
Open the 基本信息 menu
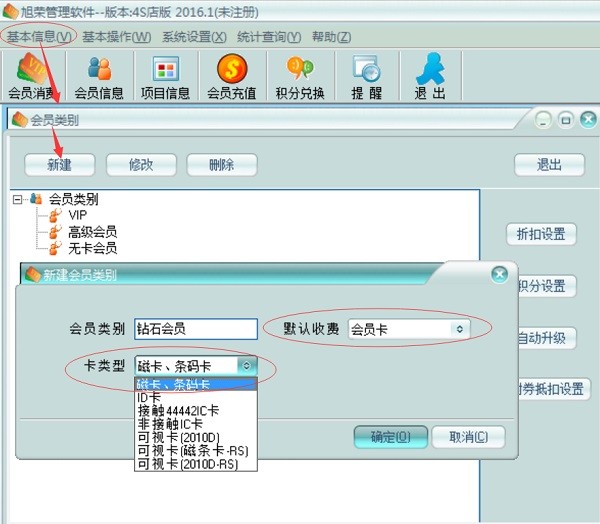(38, 37)
